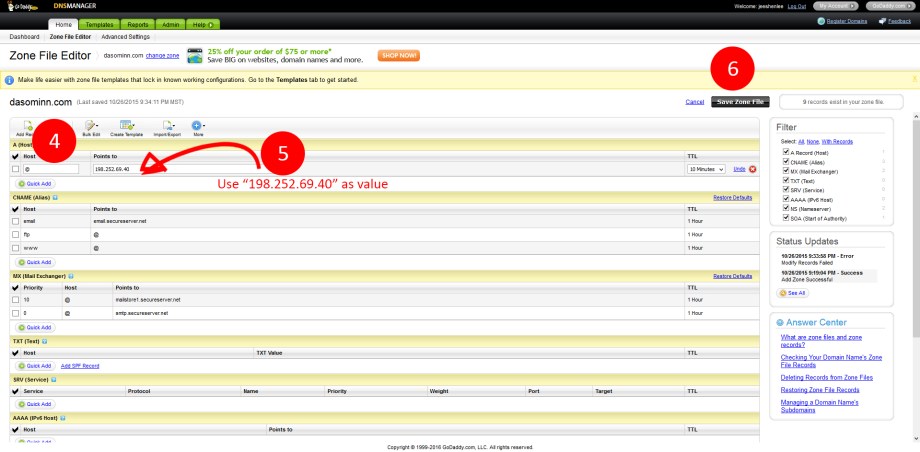The width and height of the screenshot is (920, 452).
Task: Close the yellow templates notification banner
Action: click(x=915, y=79)
